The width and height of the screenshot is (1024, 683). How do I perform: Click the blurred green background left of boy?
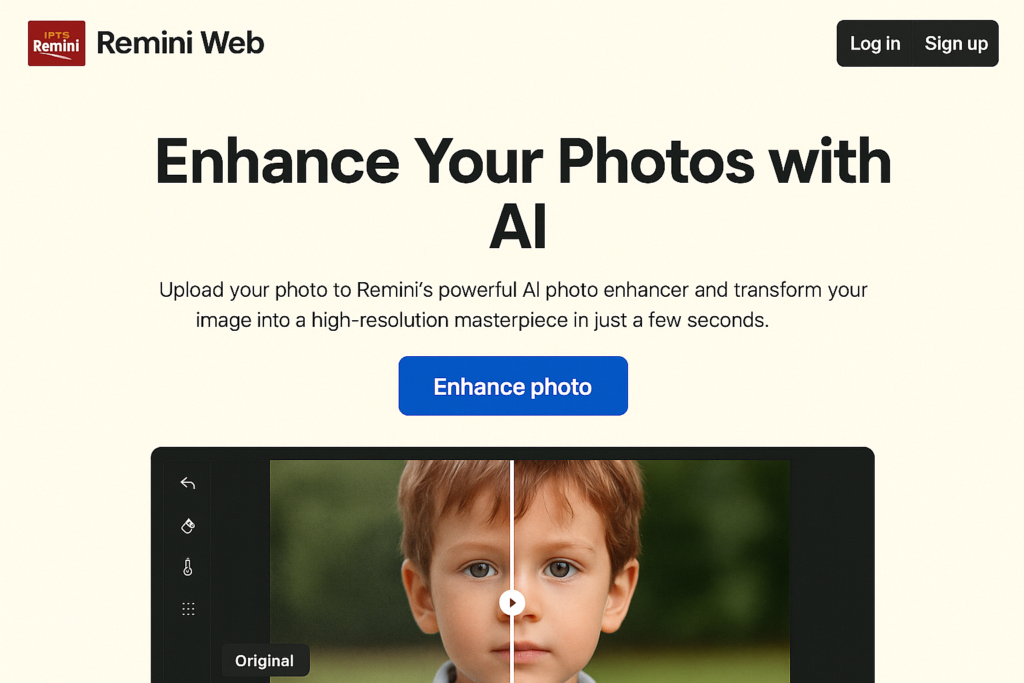coord(333,542)
